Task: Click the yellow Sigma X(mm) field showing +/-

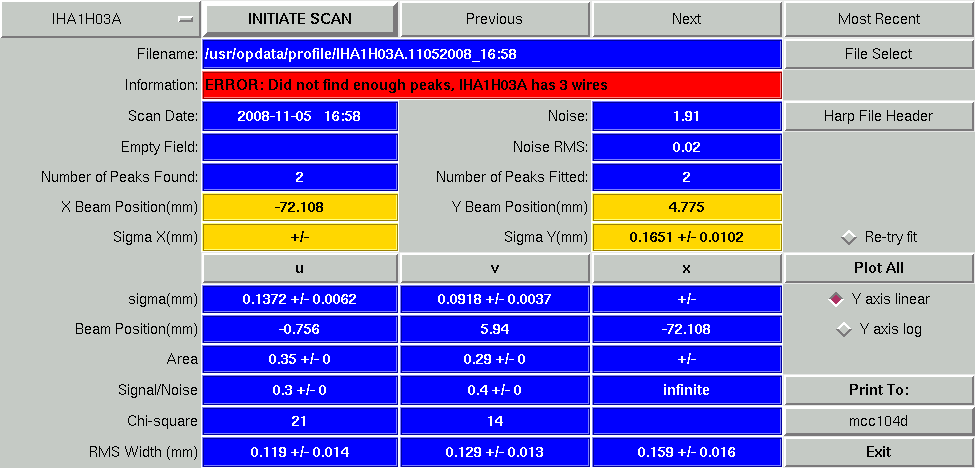Action: point(300,237)
